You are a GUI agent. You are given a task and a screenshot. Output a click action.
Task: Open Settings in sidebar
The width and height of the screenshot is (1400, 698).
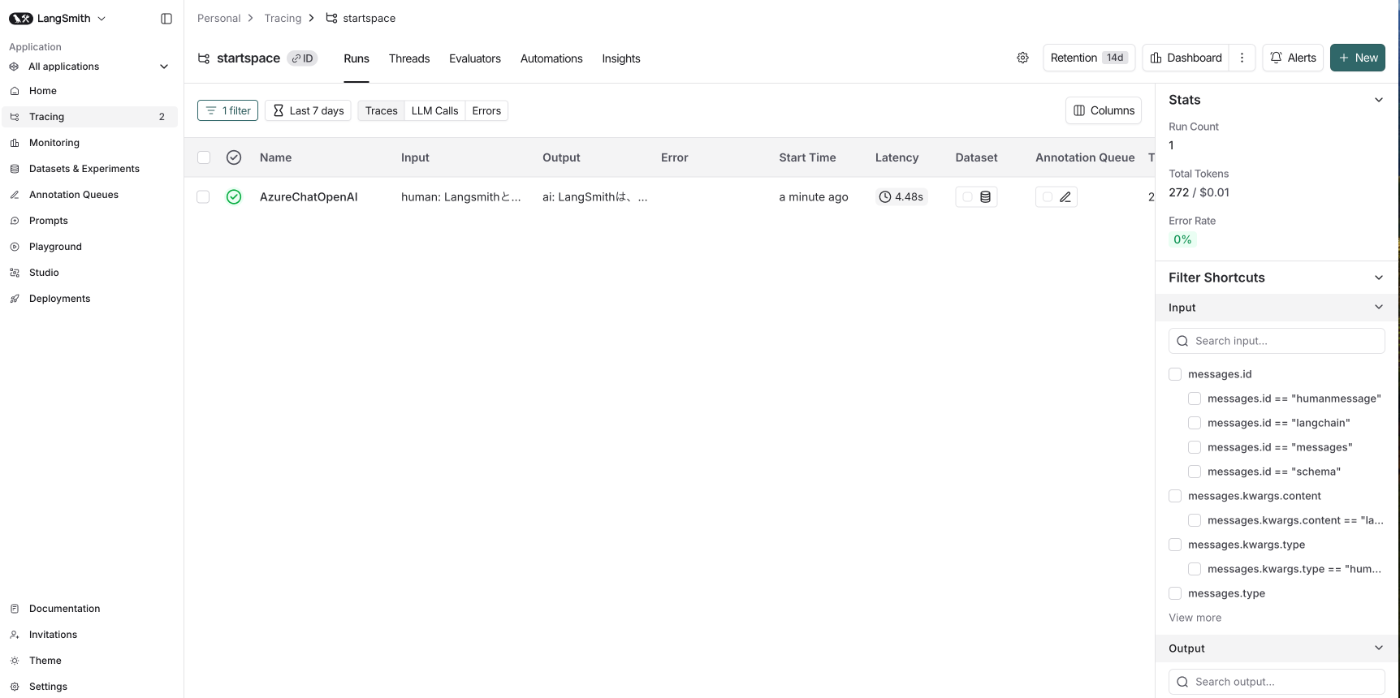pyautogui.click(x=90, y=687)
